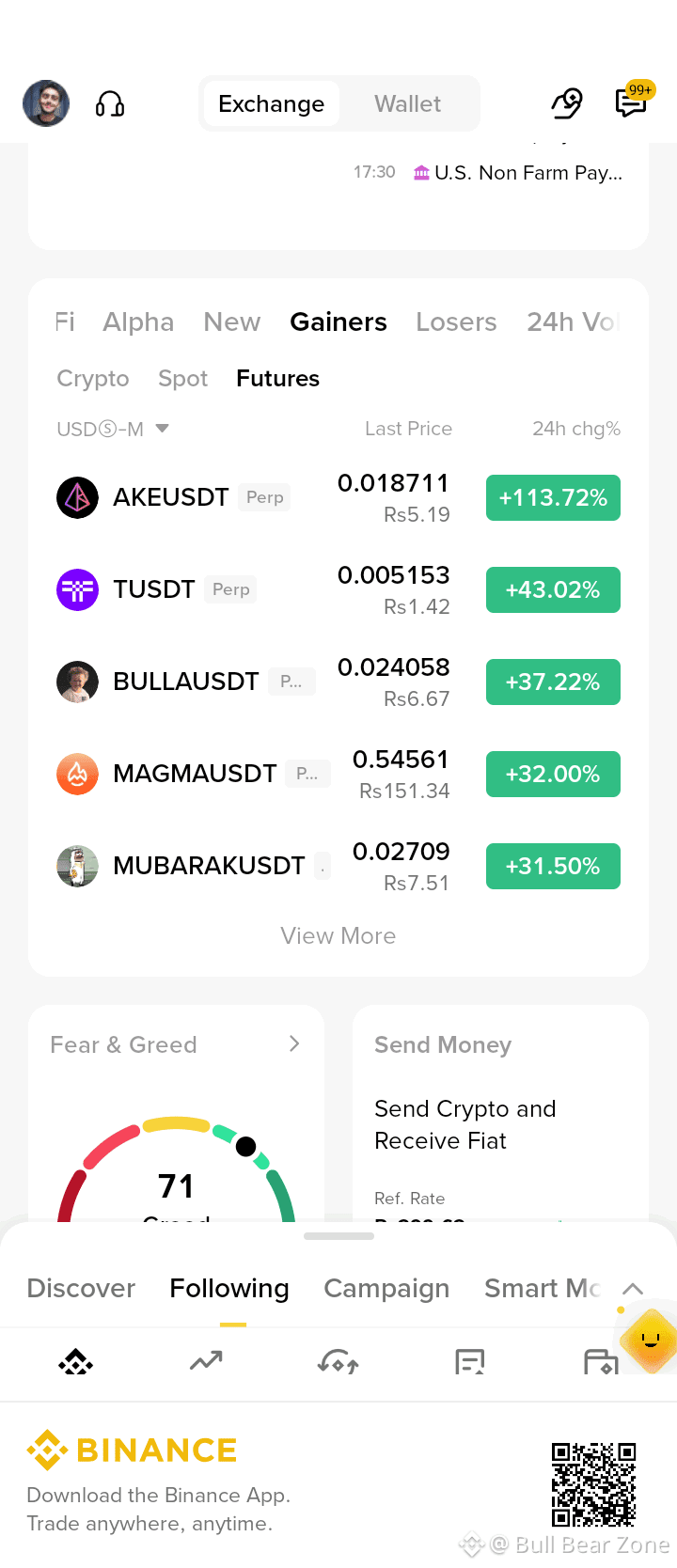Open the headset support icon

[x=110, y=103]
